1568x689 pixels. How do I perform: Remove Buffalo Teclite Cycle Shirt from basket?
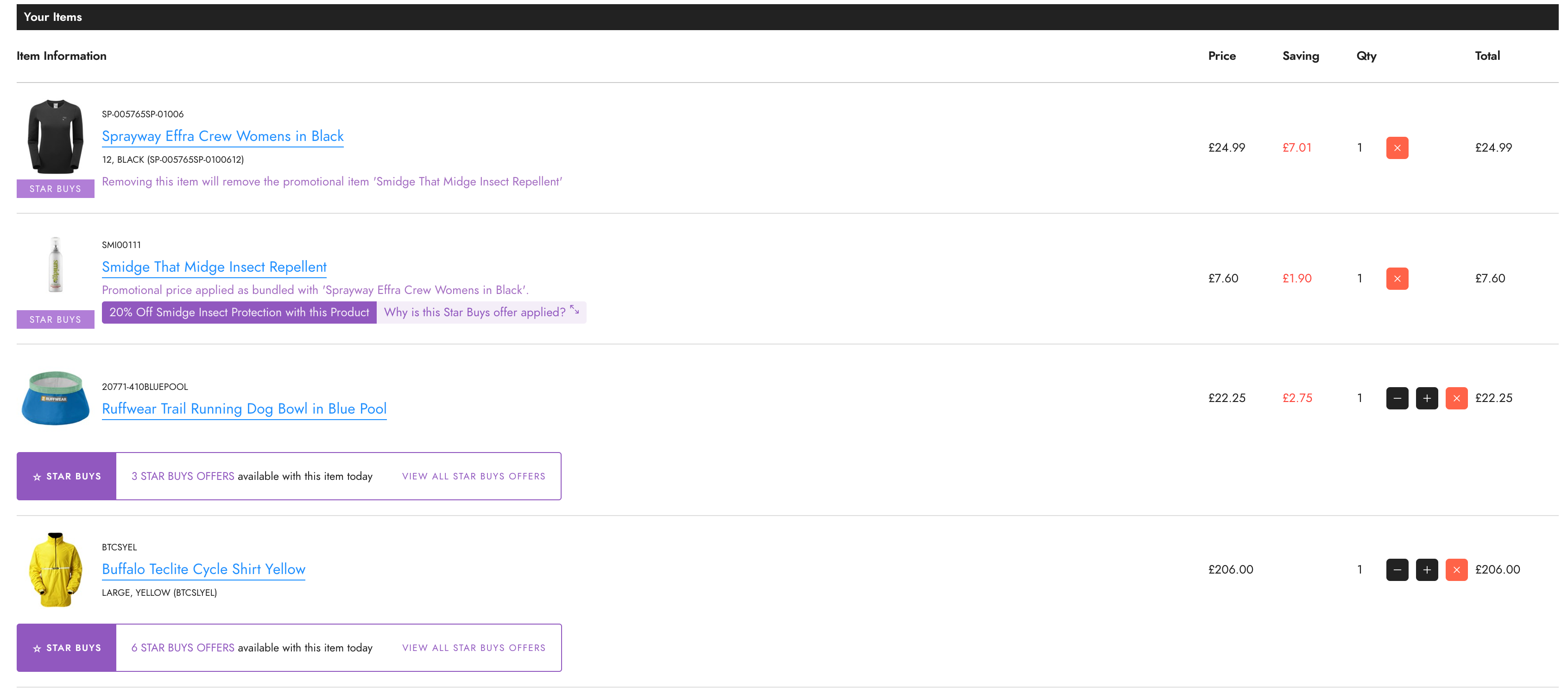click(1457, 569)
